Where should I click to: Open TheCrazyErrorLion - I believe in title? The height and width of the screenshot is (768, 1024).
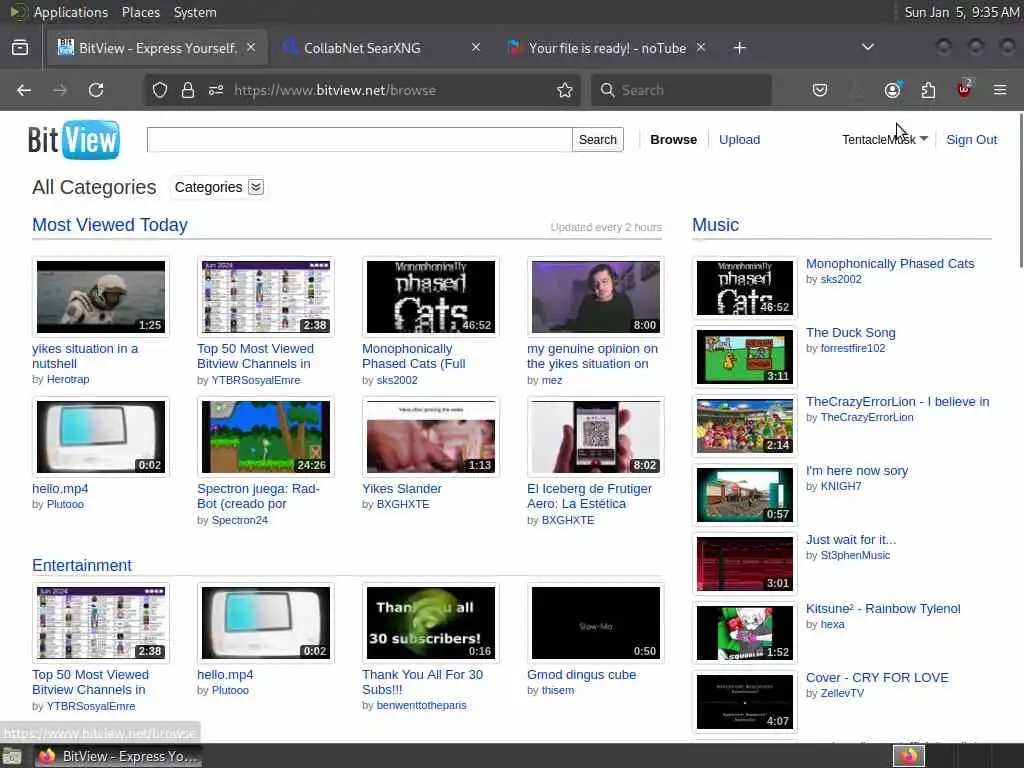(897, 402)
